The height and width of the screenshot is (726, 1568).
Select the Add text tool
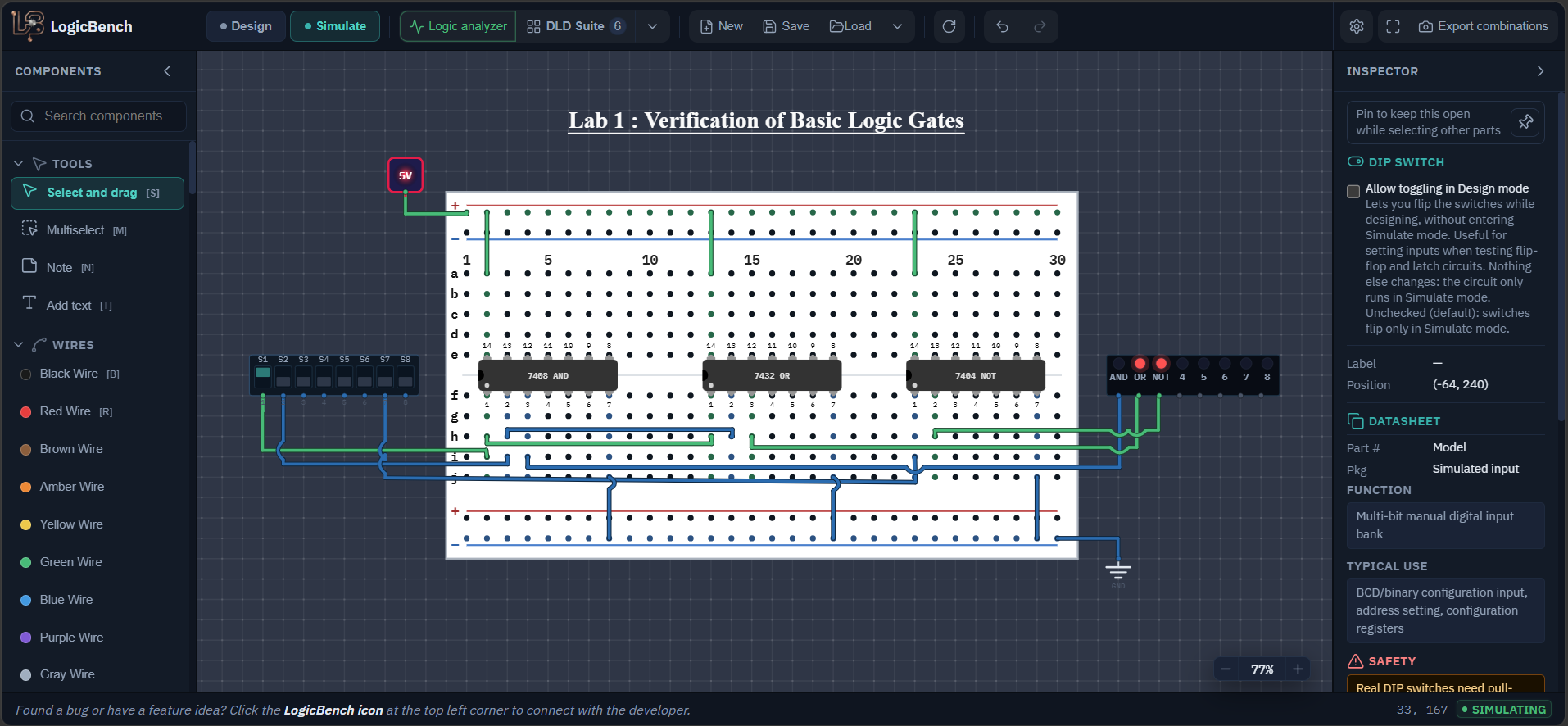pos(97,305)
